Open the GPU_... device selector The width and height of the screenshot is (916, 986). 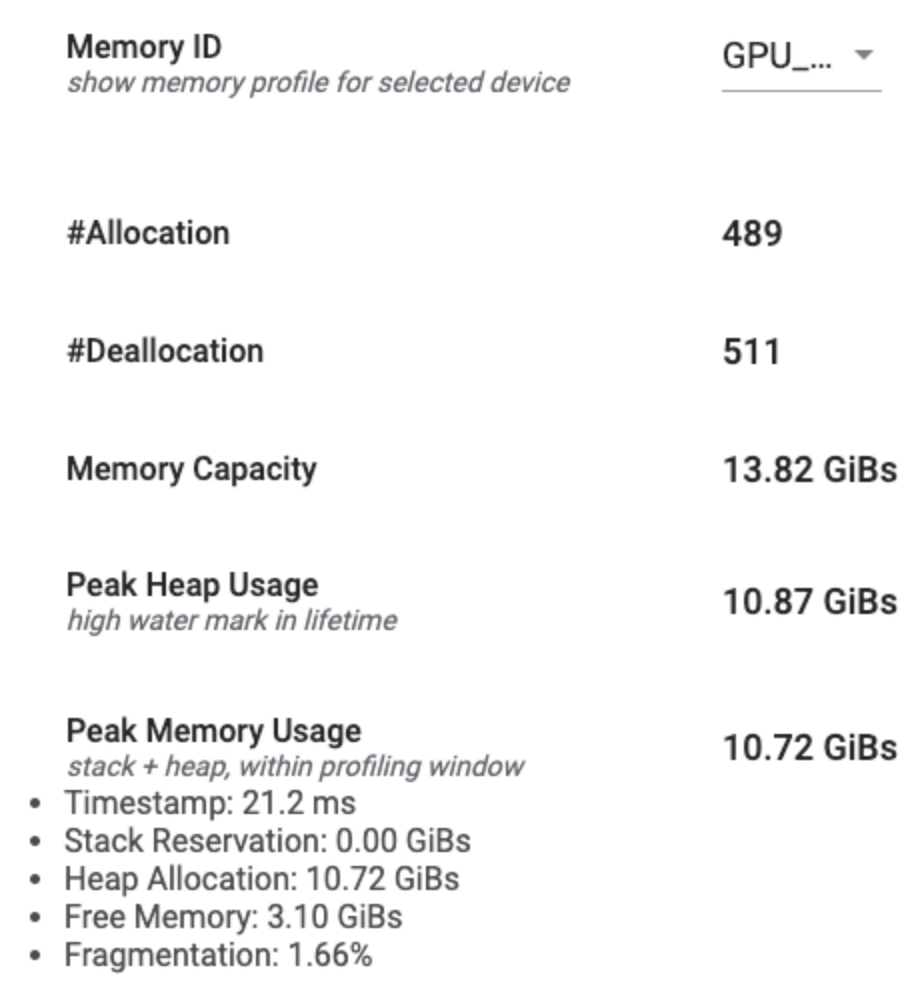tap(777, 56)
